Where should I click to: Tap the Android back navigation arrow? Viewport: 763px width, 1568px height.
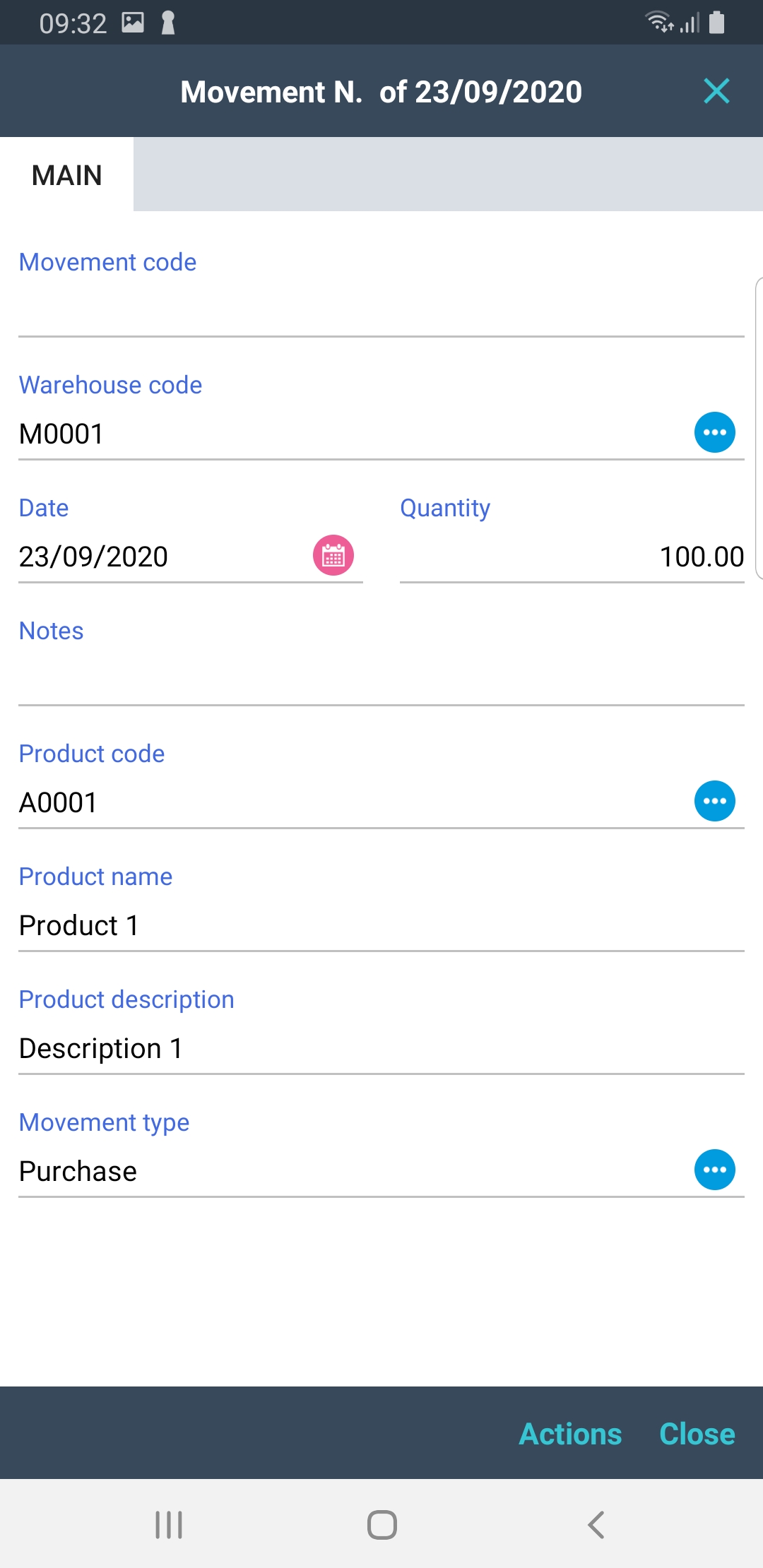coord(596,1524)
